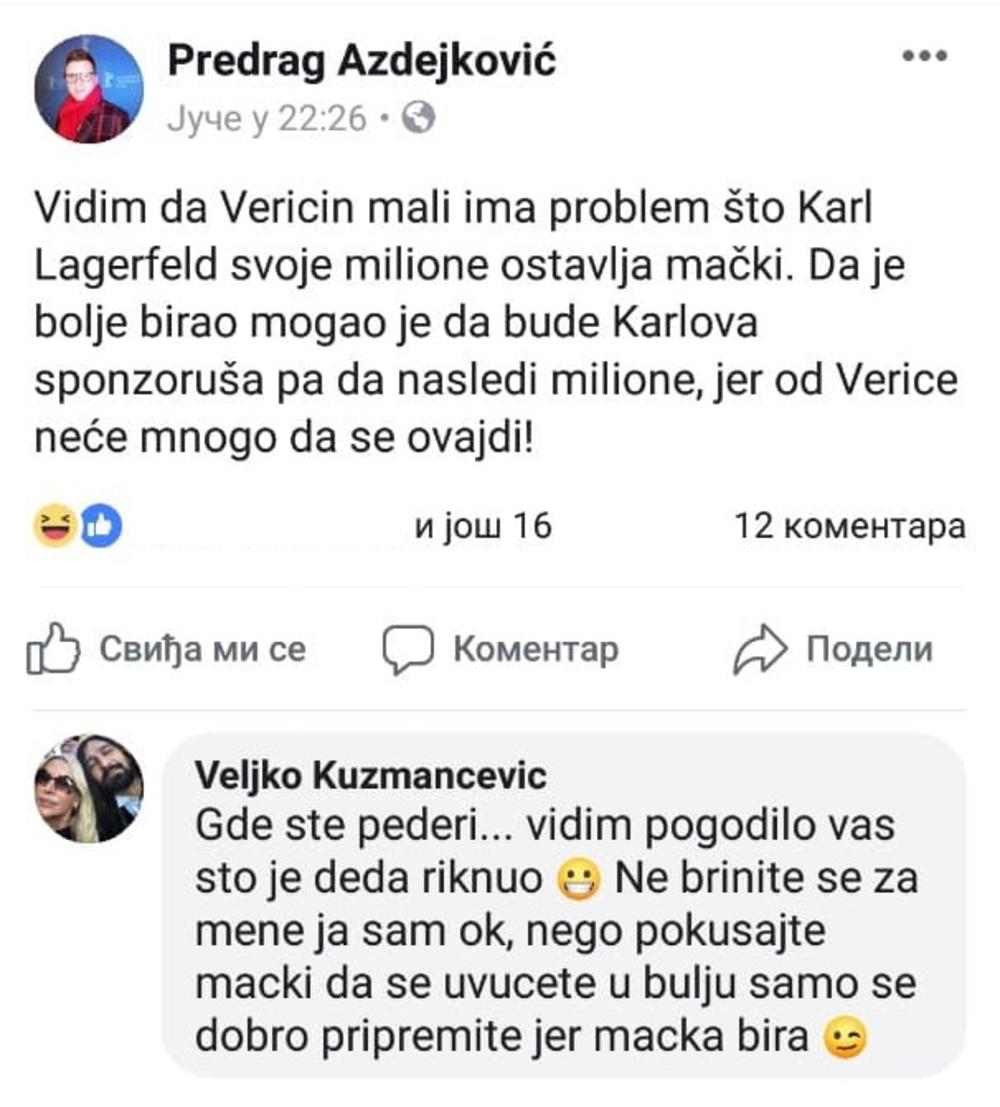The image size is (1000, 1107).
Task: View reactions list via "и још 16"
Action: point(483,526)
